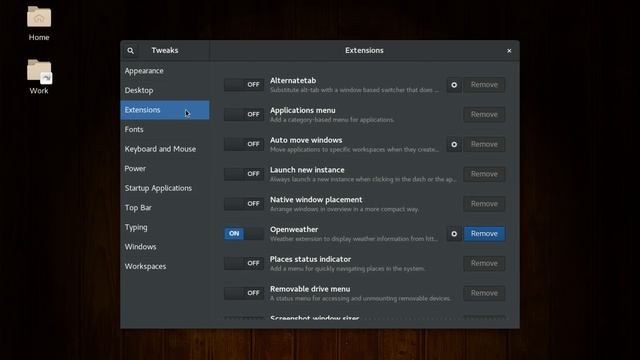Select the Extensions sidebar item
Viewport: 640px width, 360px height.
click(165, 110)
